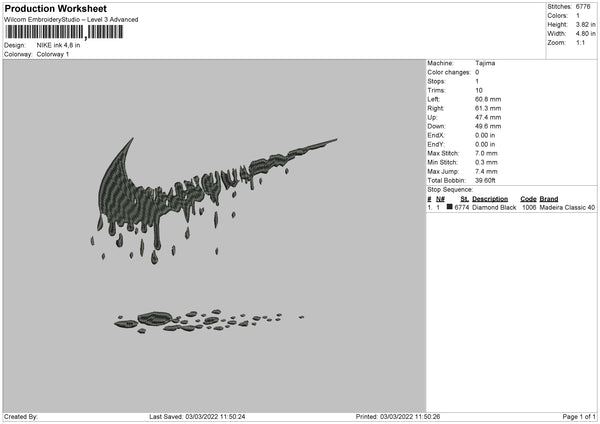
Task: Click the Last Saved timestamp
Action: pyautogui.click(x=197, y=416)
